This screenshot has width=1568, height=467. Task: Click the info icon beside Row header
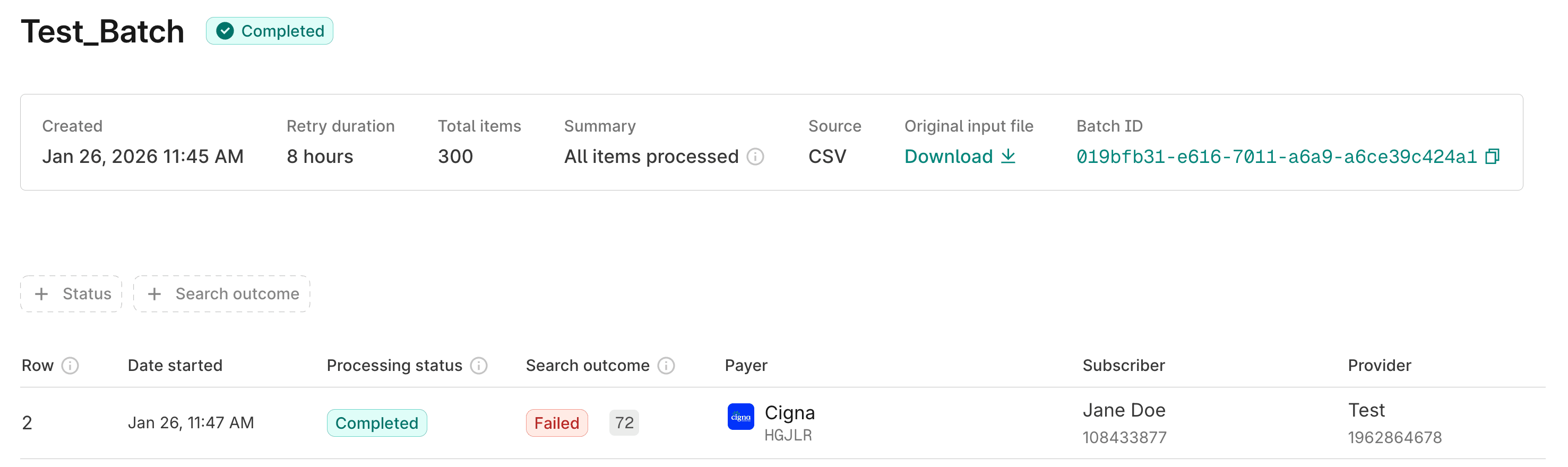(x=71, y=365)
